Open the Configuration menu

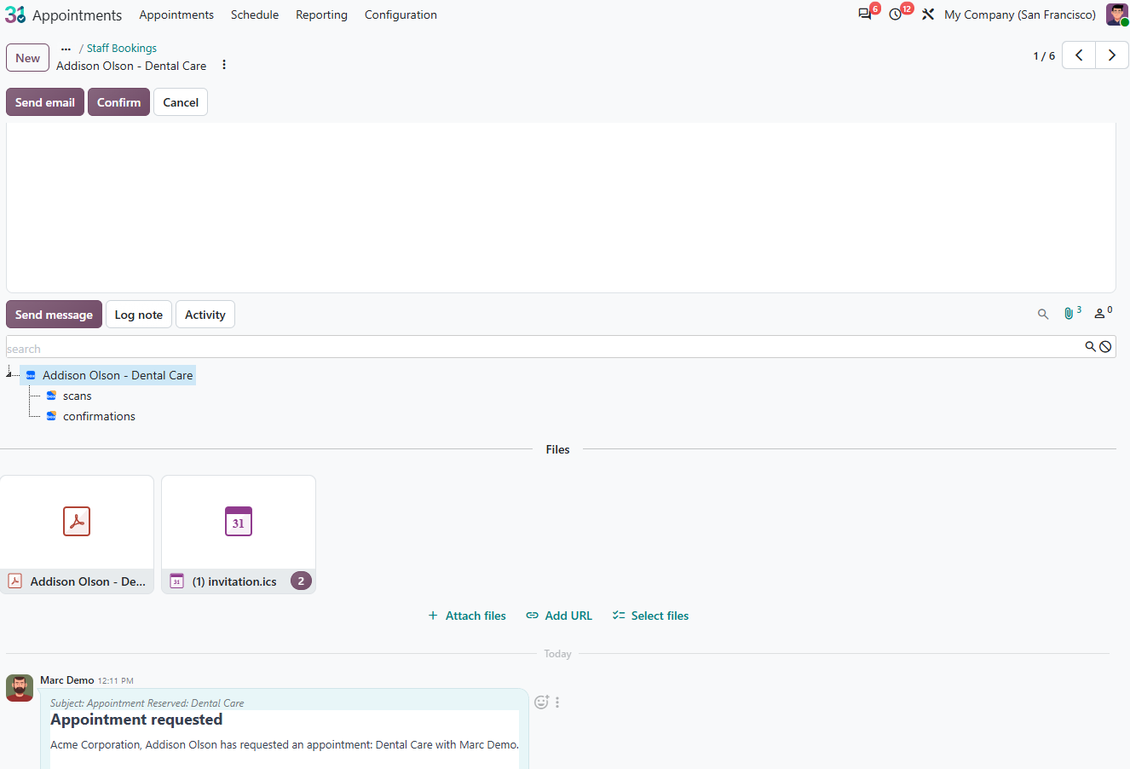point(401,14)
